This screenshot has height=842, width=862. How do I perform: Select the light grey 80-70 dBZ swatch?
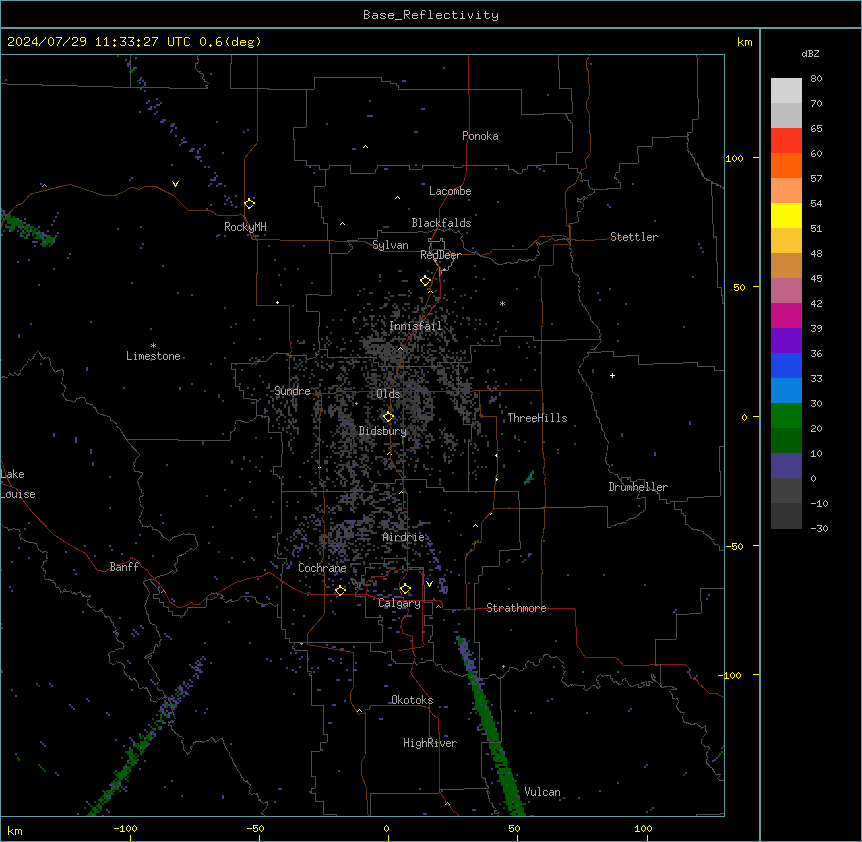click(x=786, y=90)
